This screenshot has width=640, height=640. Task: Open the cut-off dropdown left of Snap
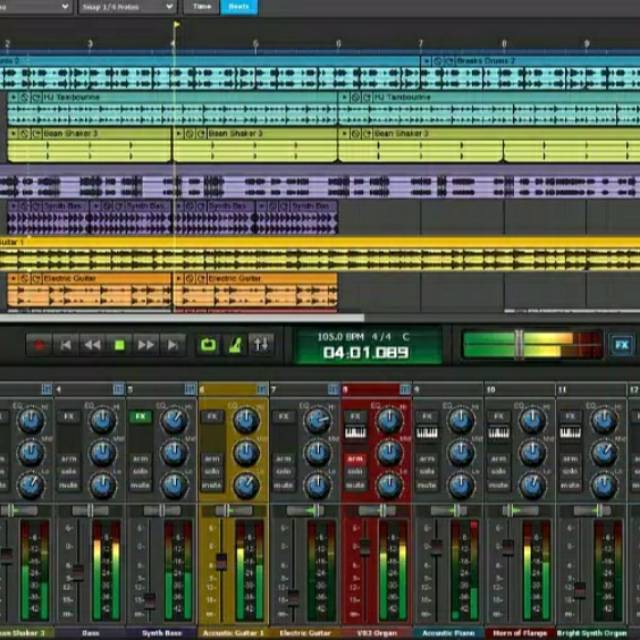coord(36,7)
